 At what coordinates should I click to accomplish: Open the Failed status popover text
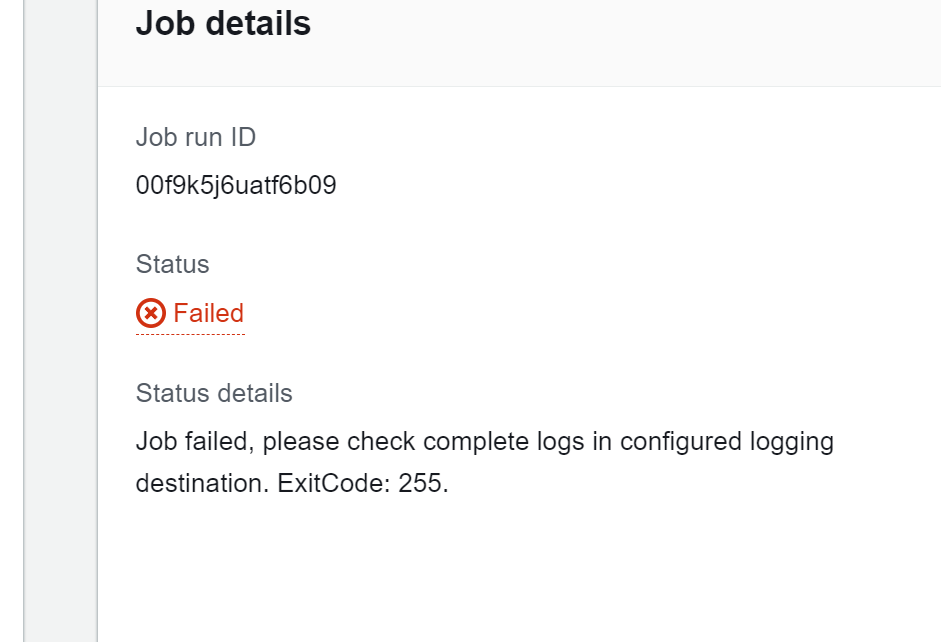coord(208,313)
